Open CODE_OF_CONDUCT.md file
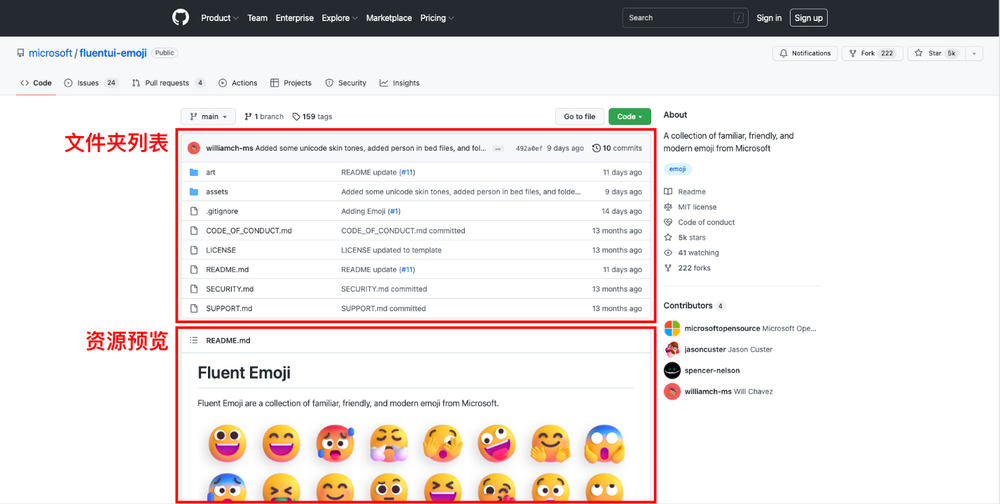1000x504 pixels. tap(249, 230)
